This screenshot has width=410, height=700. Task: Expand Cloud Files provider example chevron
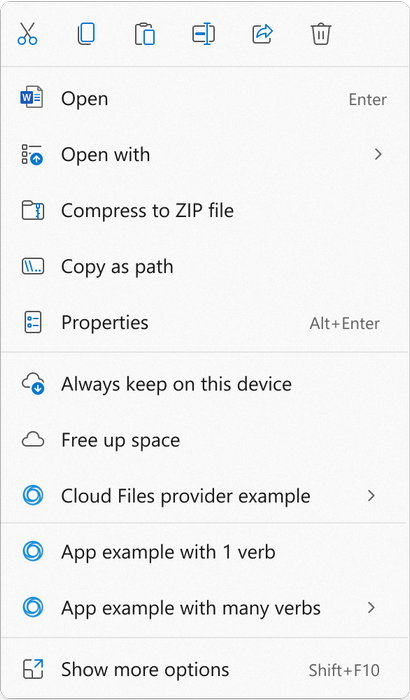(371, 496)
